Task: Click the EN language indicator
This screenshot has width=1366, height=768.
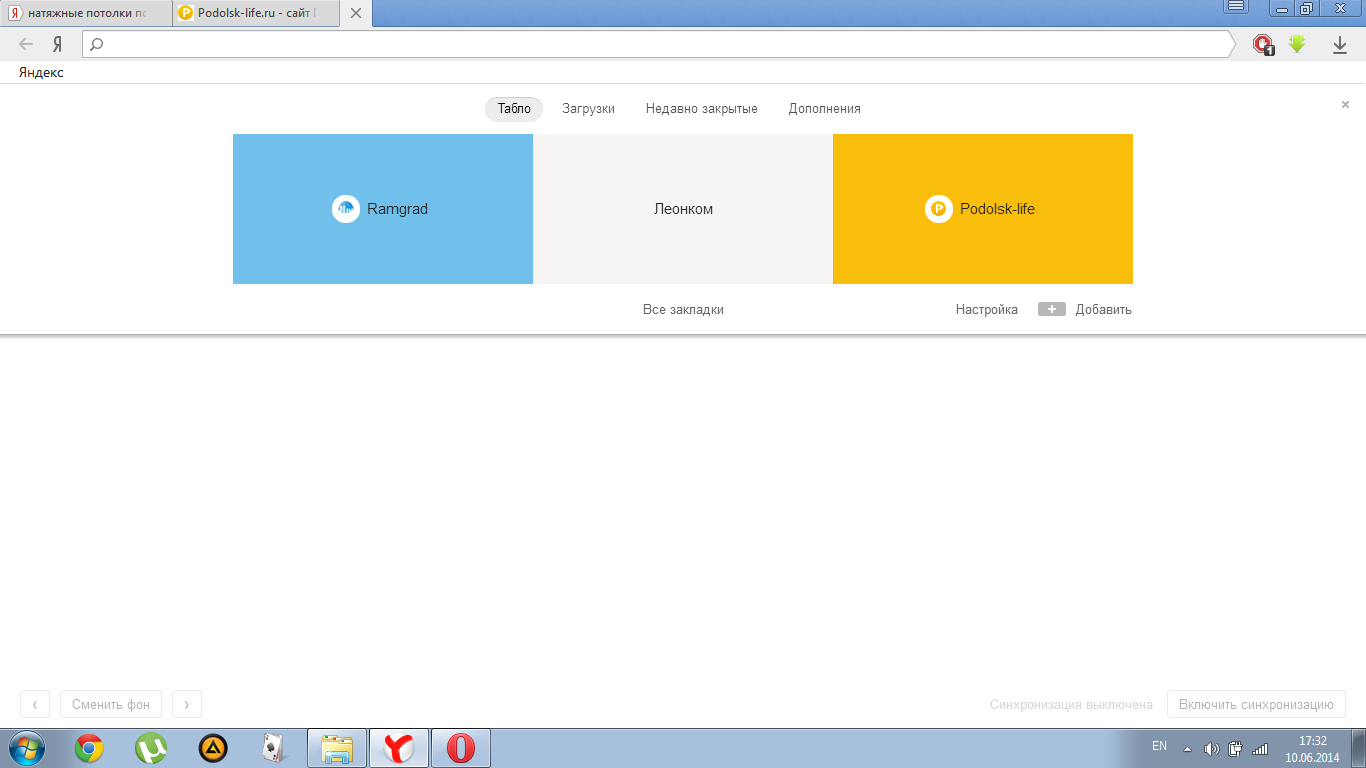Action: click(x=1160, y=746)
